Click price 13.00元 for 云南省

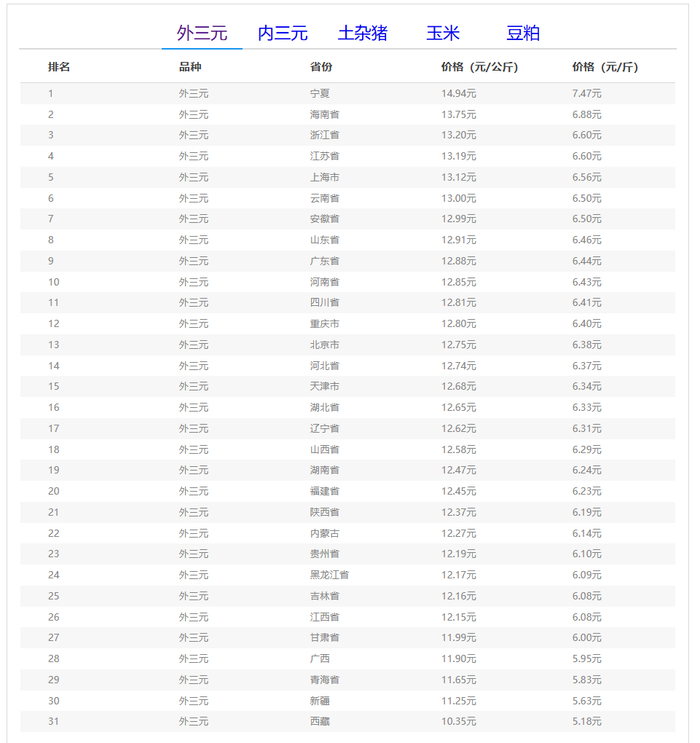(x=459, y=198)
